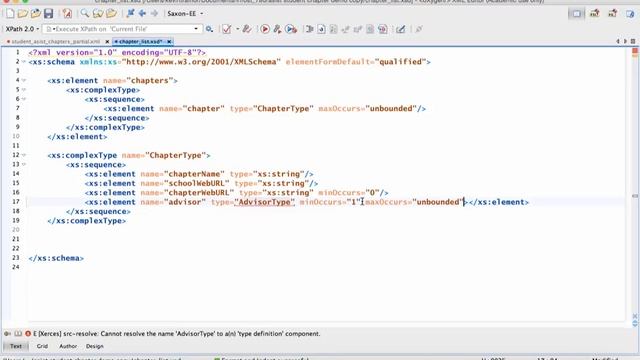640x360 pixels.
Task: Collapse the chapters element fold on line 4
Action: (24, 80)
